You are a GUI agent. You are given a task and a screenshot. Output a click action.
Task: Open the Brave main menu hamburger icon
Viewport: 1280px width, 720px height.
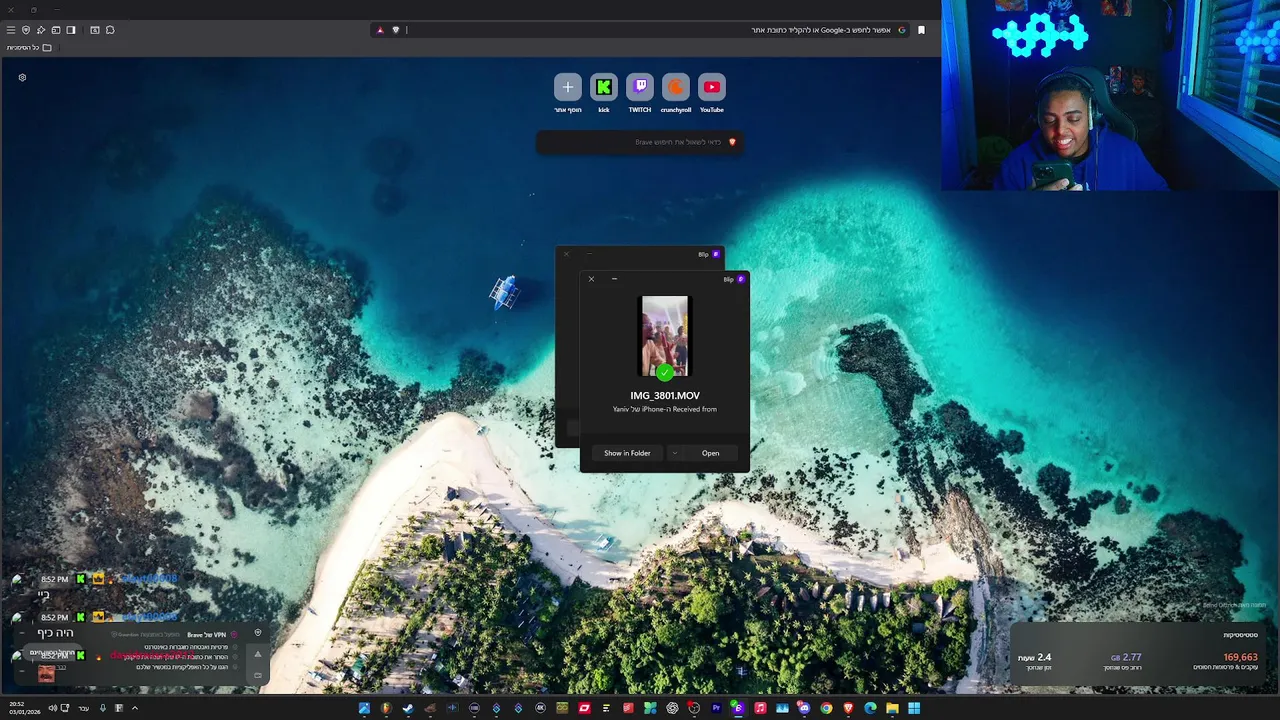(x=11, y=30)
